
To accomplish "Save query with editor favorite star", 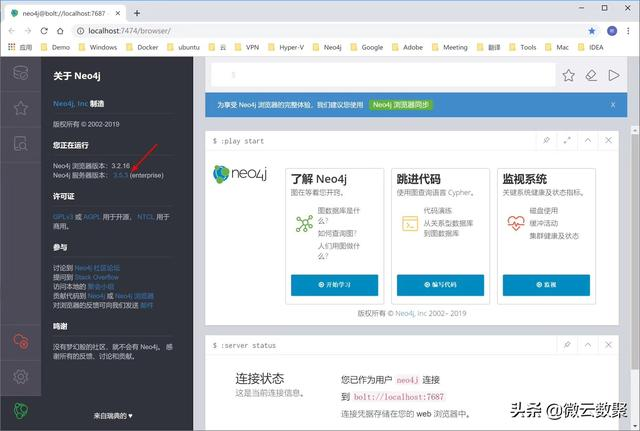I will pyautogui.click(x=569, y=75).
